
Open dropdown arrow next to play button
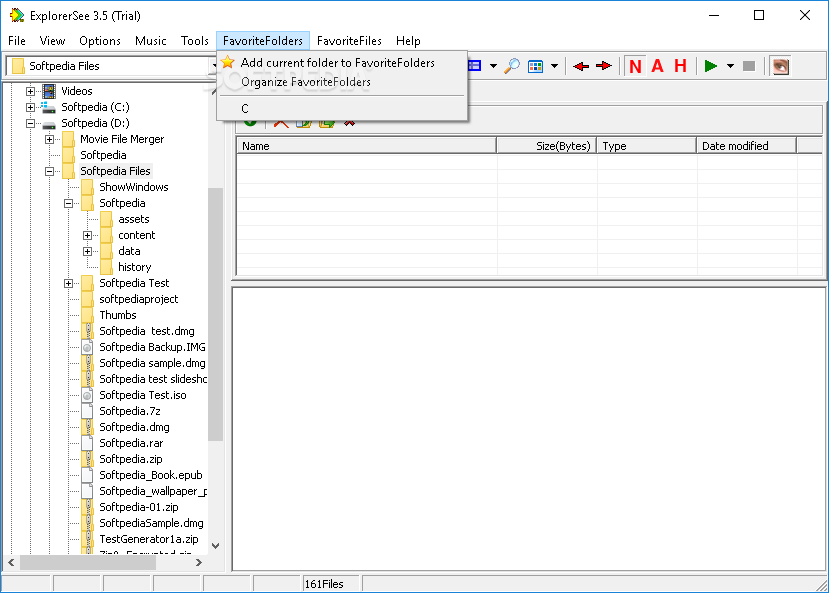[x=730, y=66]
